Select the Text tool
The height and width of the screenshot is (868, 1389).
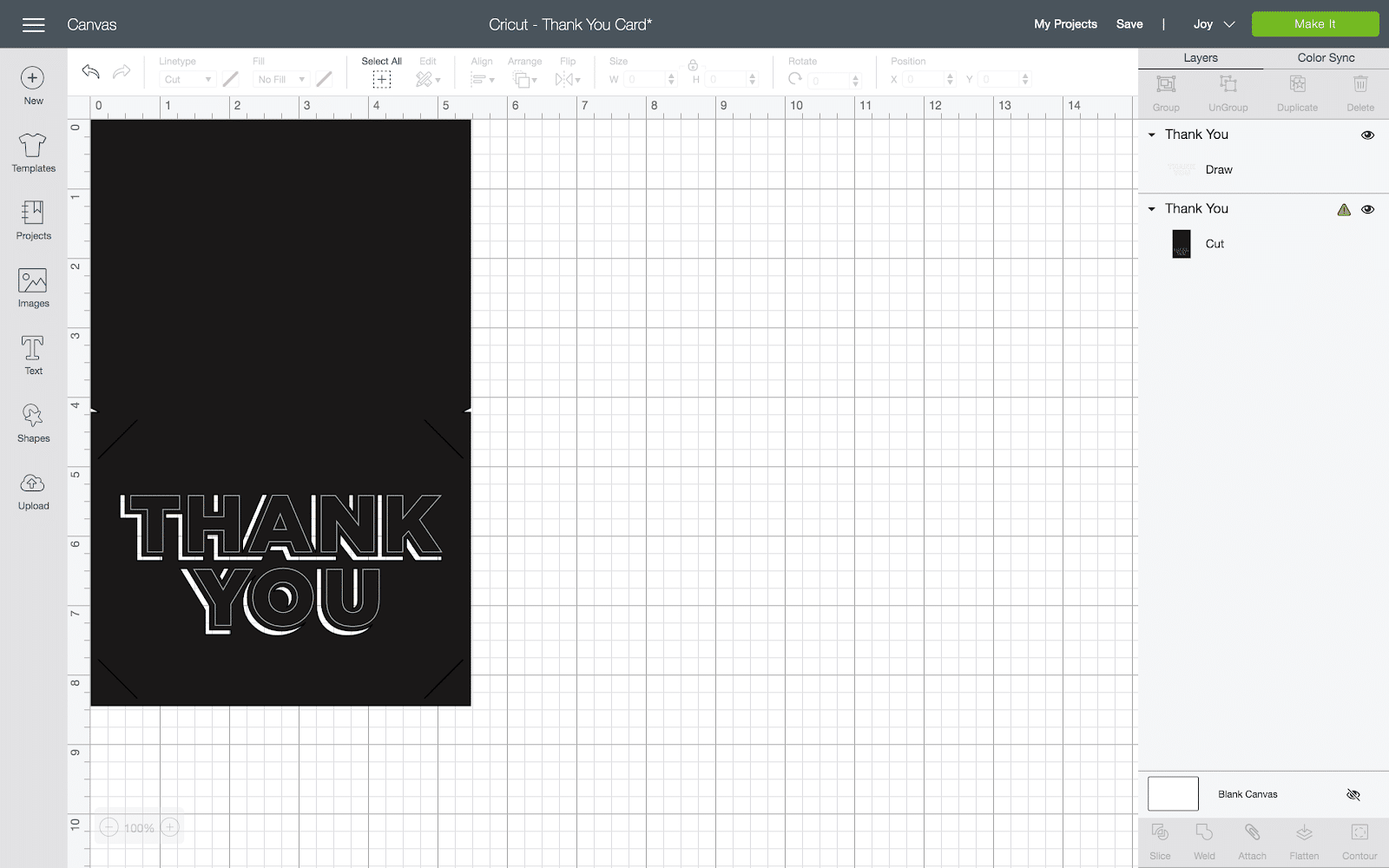click(33, 348)
